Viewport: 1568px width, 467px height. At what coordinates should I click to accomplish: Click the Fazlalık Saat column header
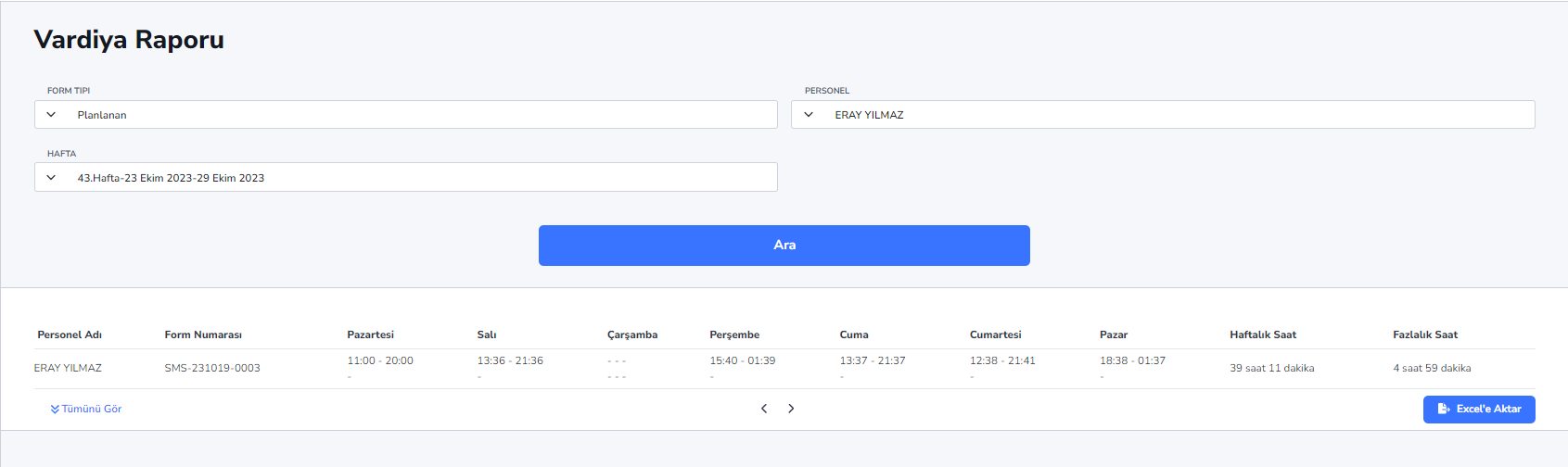[1425, 334]
